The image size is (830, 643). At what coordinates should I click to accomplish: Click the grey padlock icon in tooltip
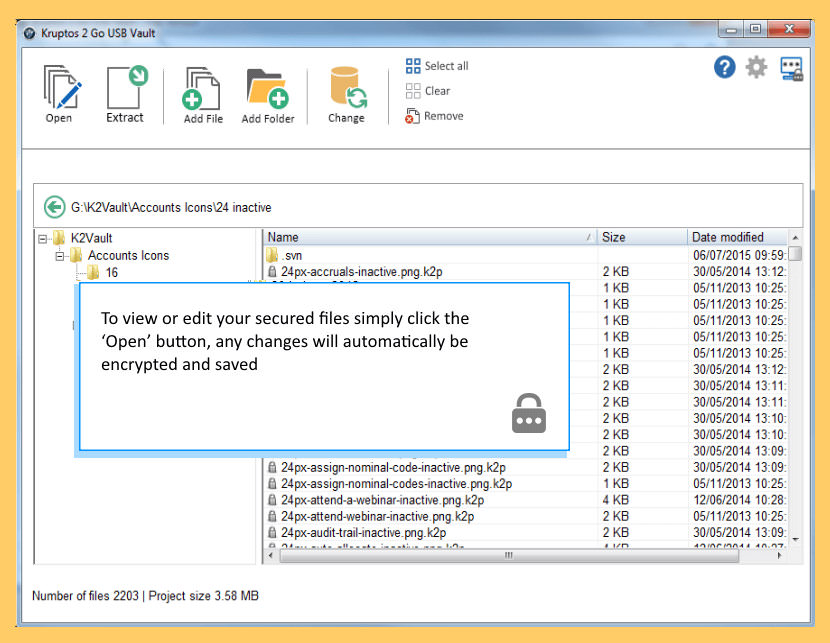pos(529,413)
